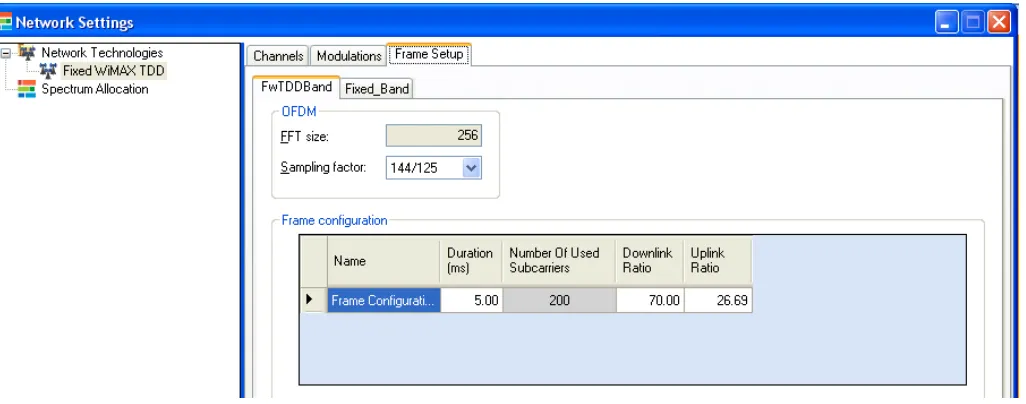Click the FFT size field showing 256

(434, 136)
